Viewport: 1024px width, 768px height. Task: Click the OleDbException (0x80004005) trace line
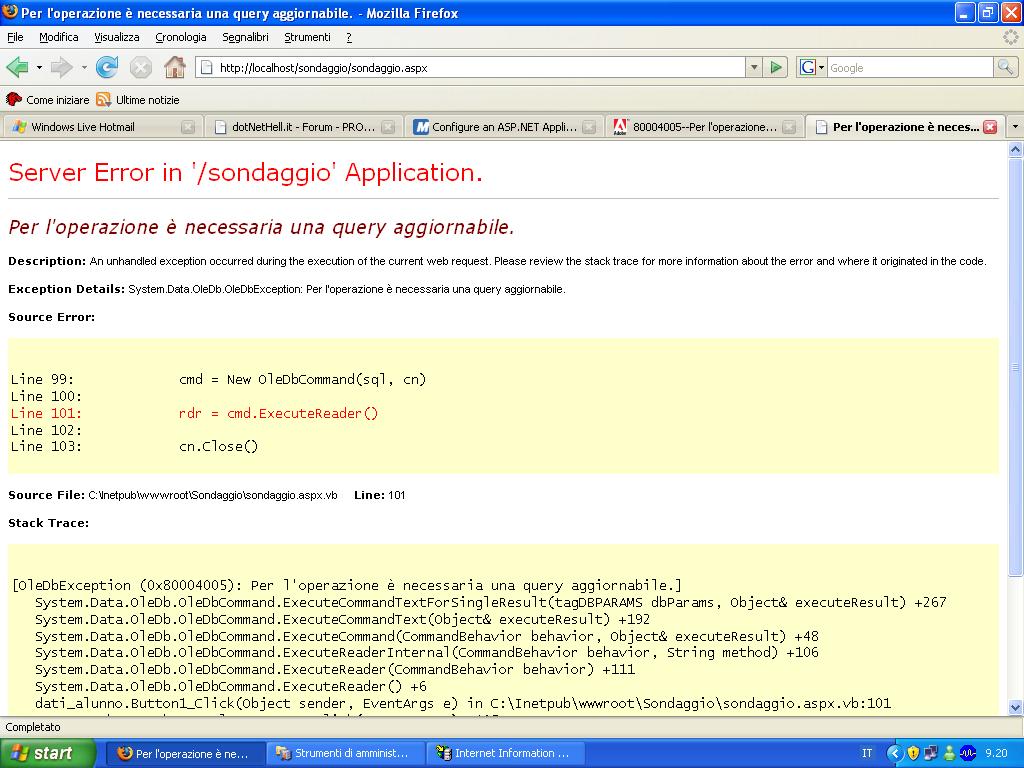tap(347, 585)
